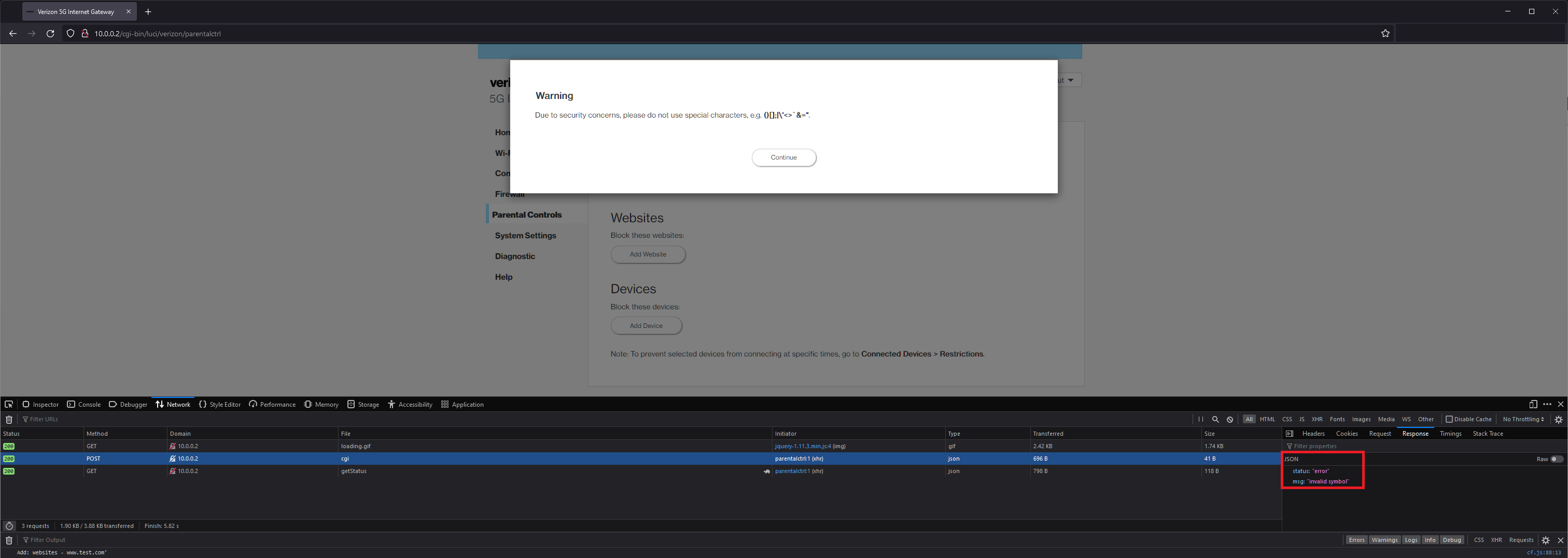Image resolution: width=1568 pixels, height=558 pixels.
Task: Clear console output with the trash icon
Action: pos(8,540)
